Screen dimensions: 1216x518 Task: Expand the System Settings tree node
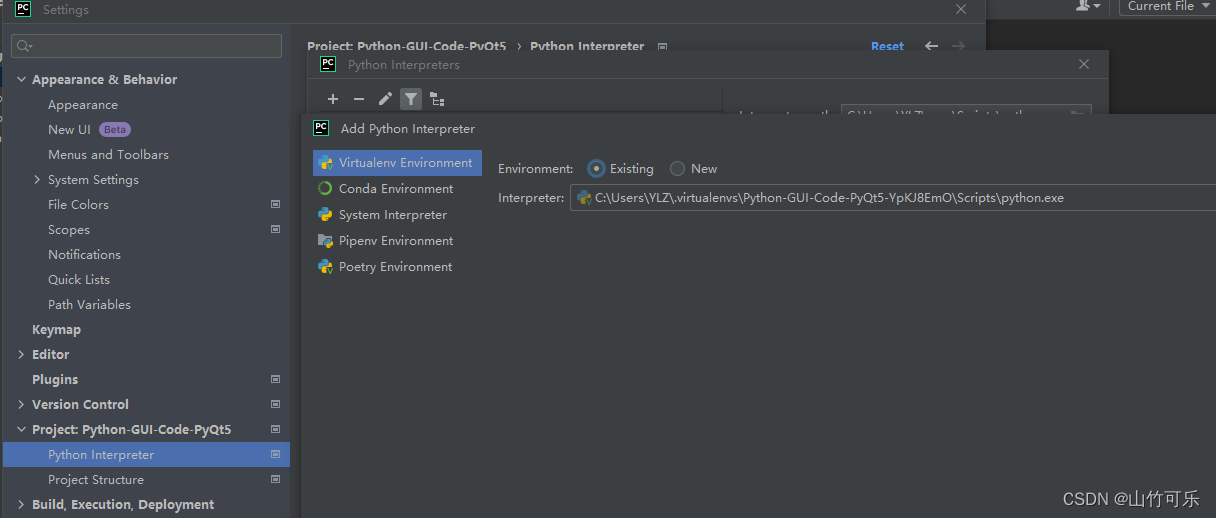tap(37, 179)
